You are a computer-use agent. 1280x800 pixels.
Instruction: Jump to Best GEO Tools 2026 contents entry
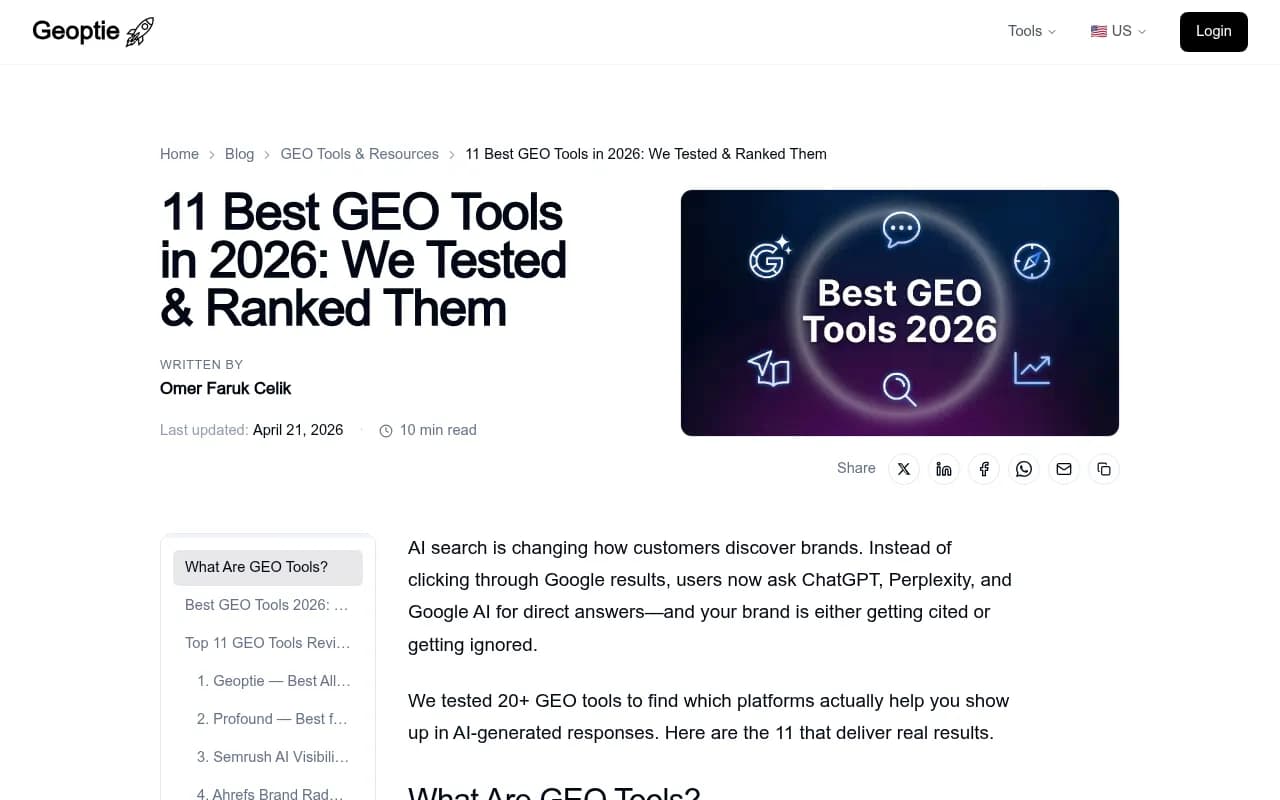(268, 605)
